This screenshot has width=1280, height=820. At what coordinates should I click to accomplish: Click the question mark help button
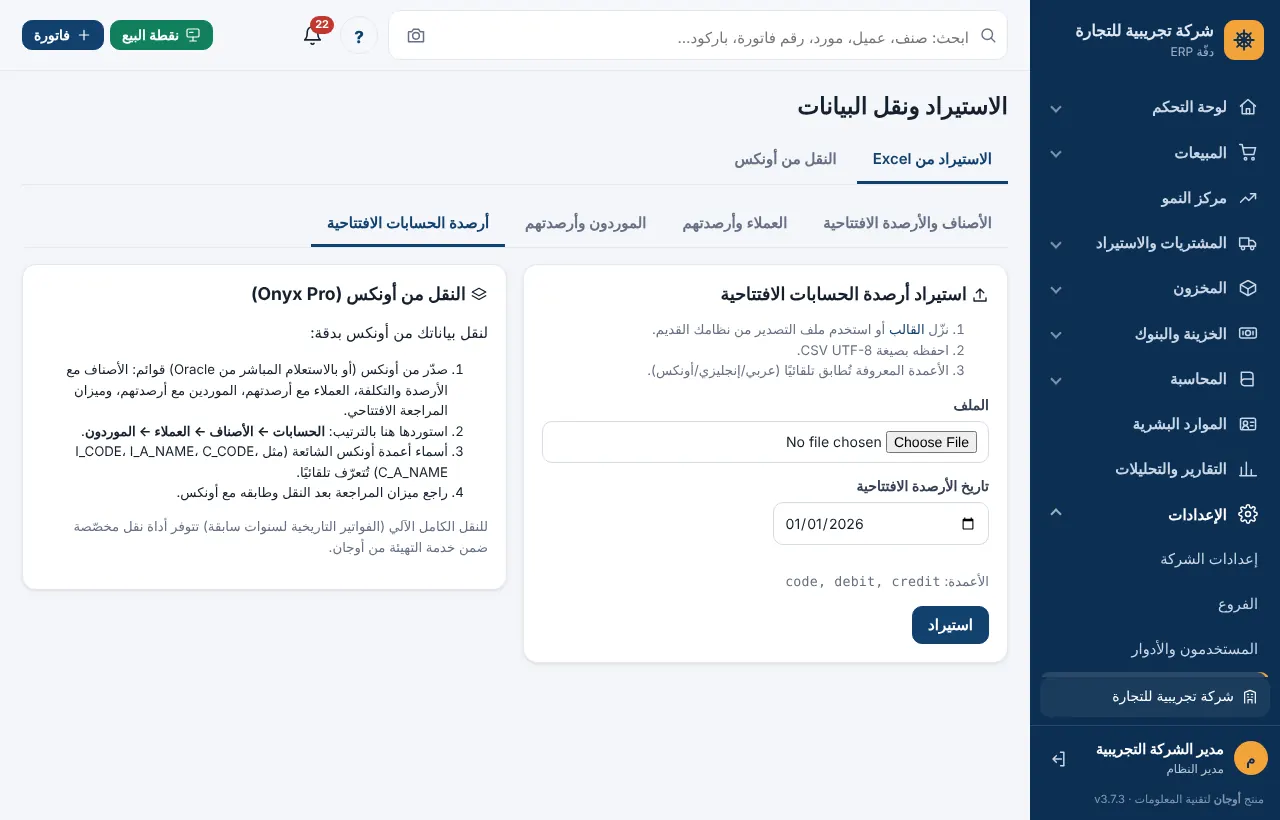(x=359, y=36)
